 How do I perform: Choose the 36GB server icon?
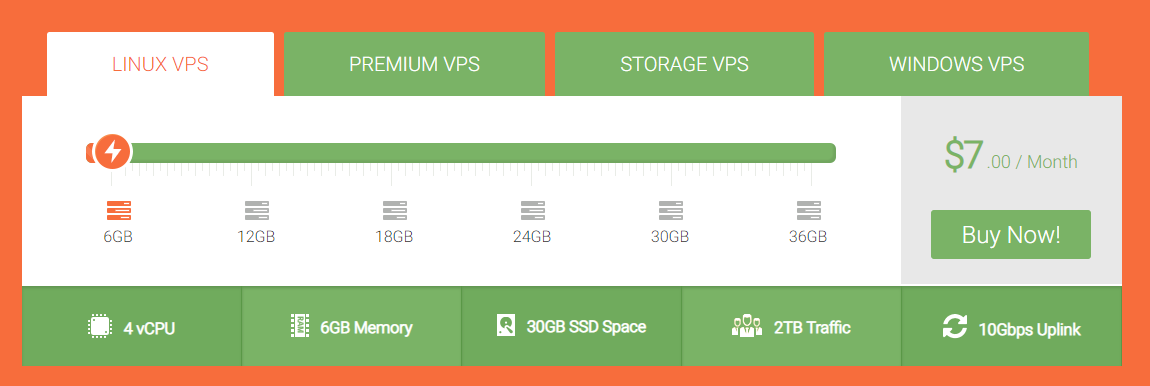tap(809, 211)
